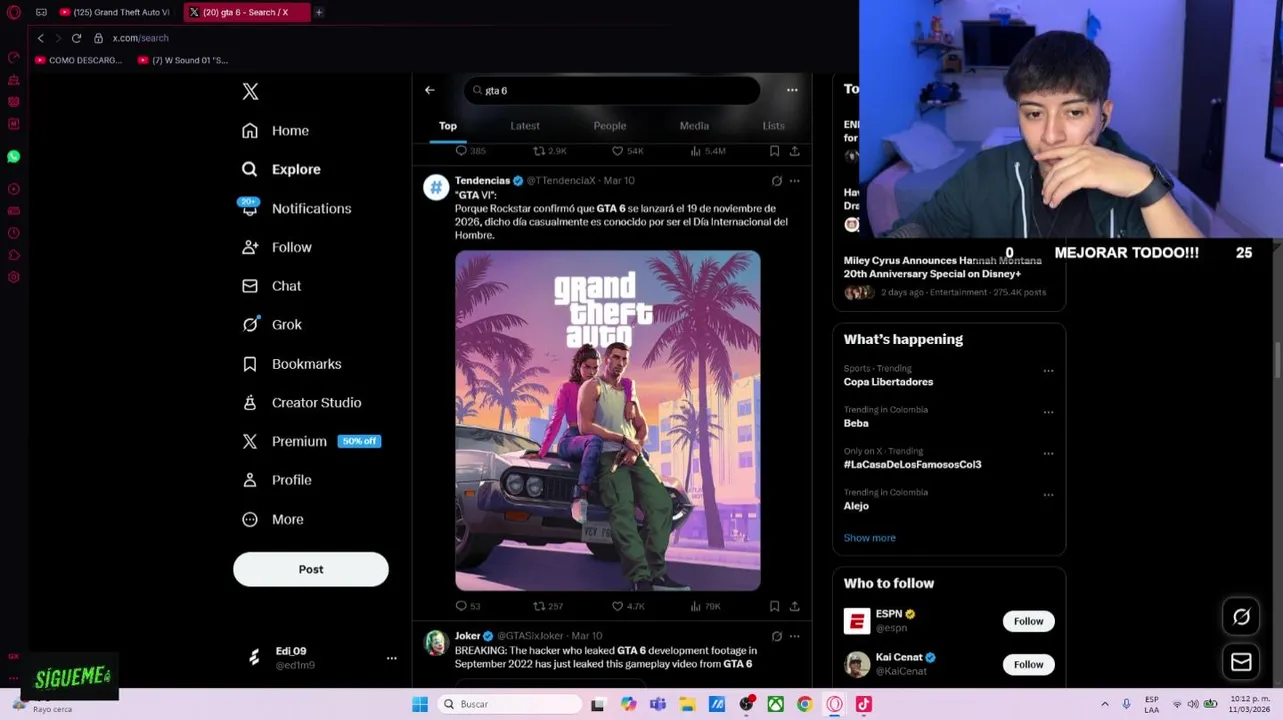Open the Grok icon on the Tendencias post

pos(777,181)
